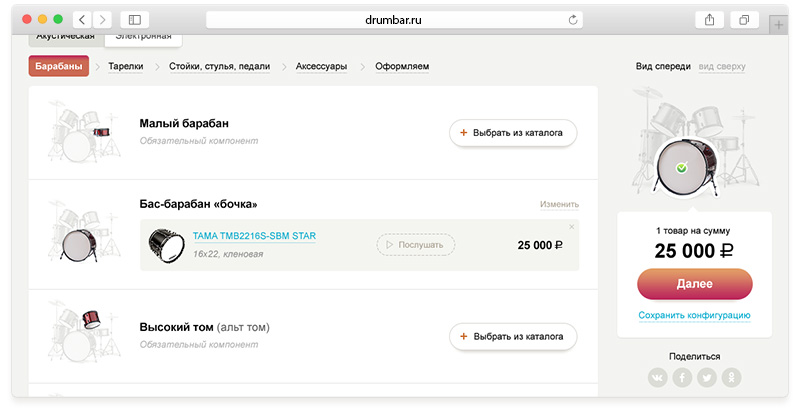The image size is (800, 415).
Task: Click "Сохранить конфигурацию" link
Action: 694,316
